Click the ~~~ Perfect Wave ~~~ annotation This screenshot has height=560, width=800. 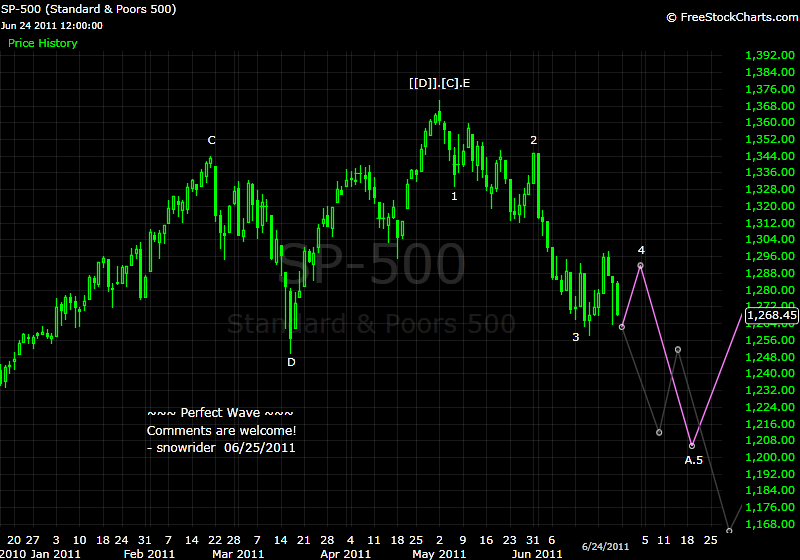pyautogui.click(x=220, y=413)
